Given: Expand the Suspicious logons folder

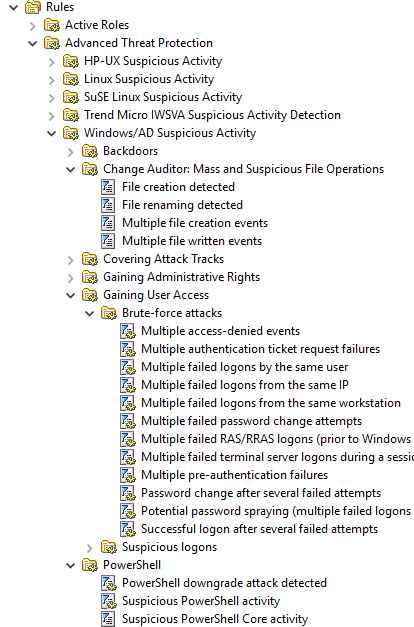Looking at the screenshot, I should tap(90, 548).
